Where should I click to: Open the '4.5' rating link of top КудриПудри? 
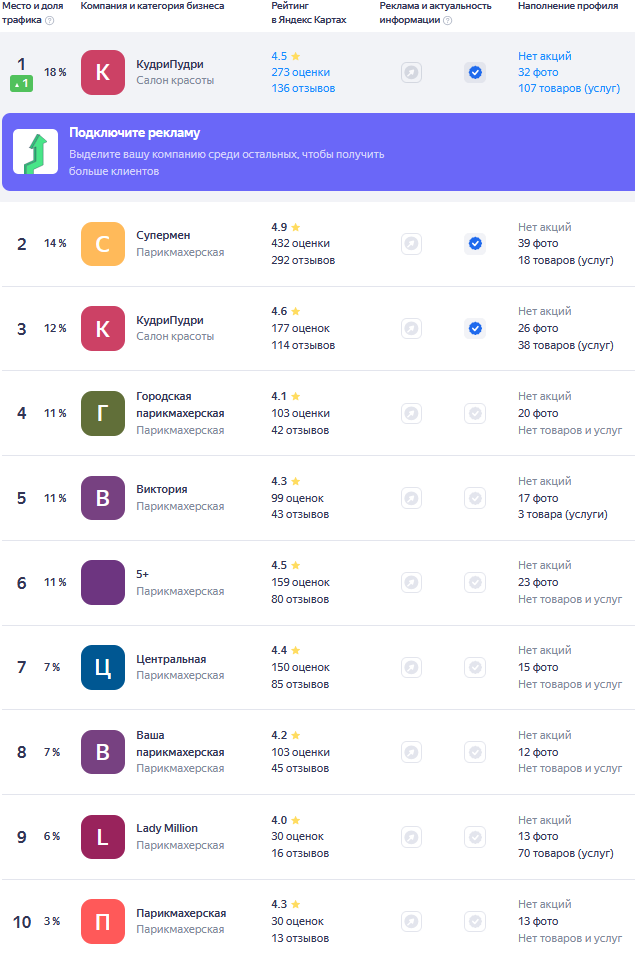(285, 56)
